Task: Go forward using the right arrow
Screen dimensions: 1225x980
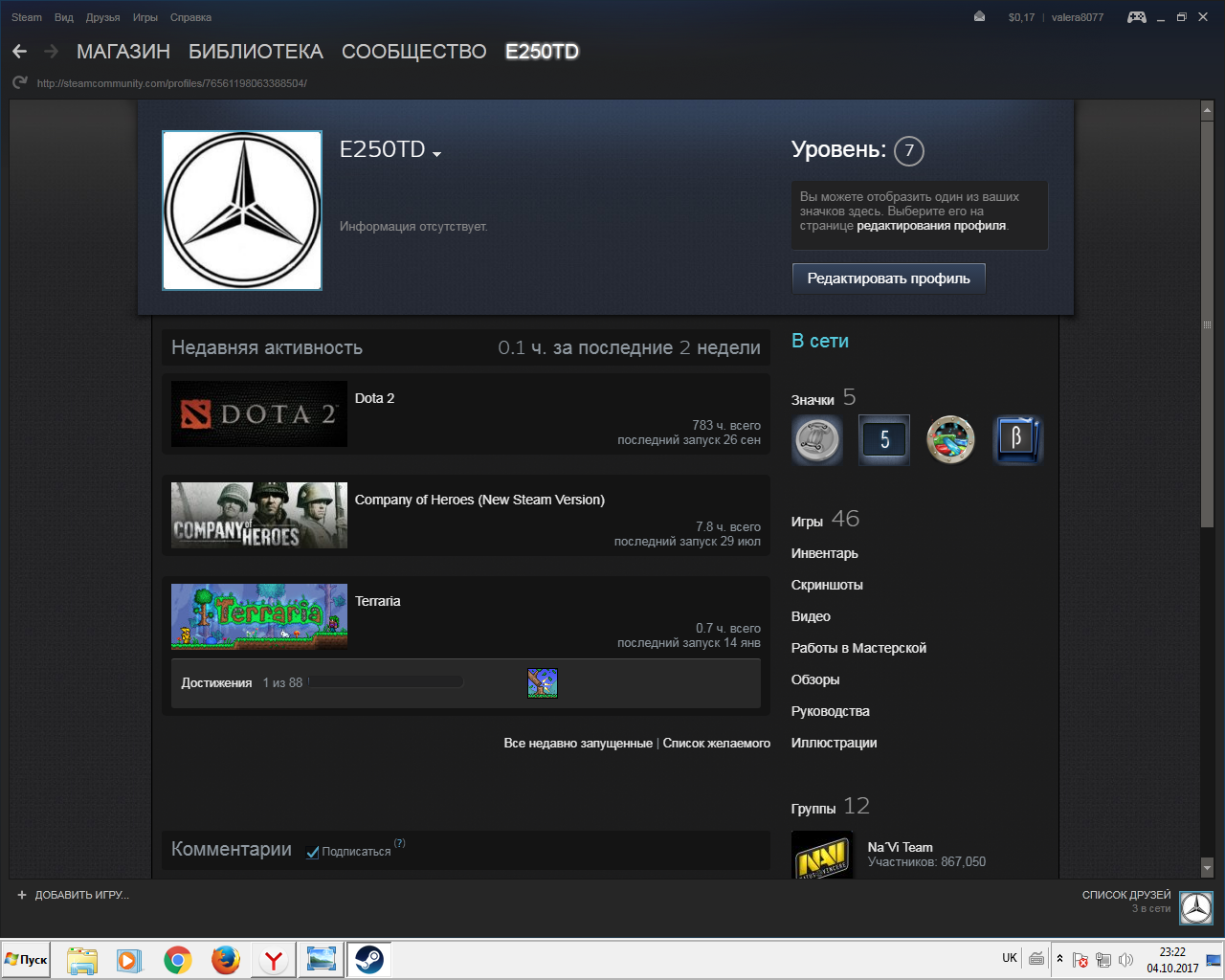Action: [52, 52]
